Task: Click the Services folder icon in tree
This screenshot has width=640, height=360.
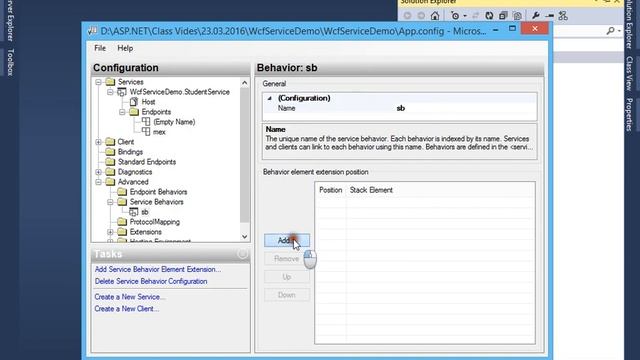Action: point(110,82)
